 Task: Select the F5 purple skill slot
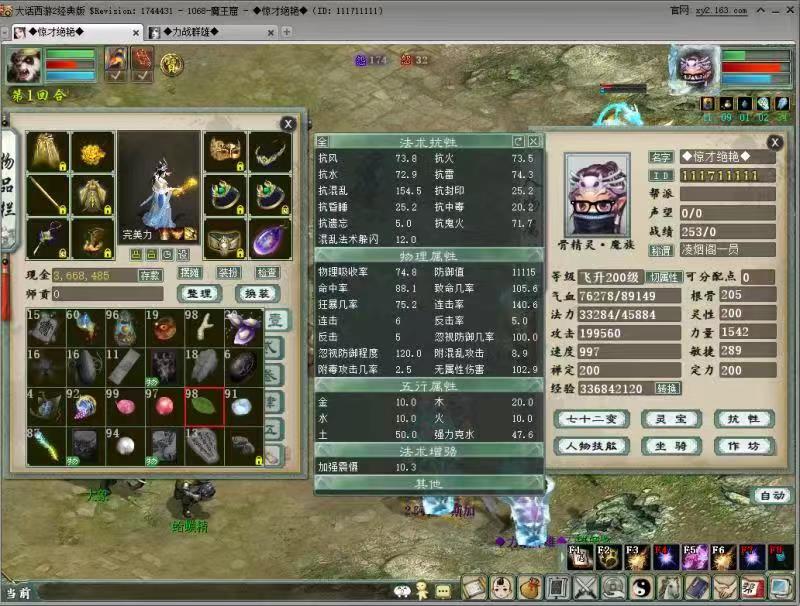695,557
